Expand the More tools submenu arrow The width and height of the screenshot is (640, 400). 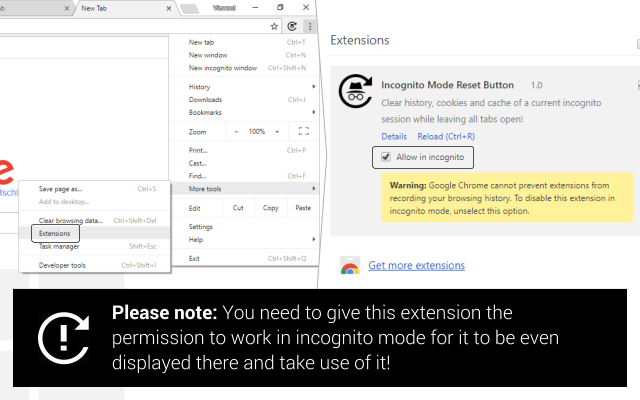click(313, 189)
